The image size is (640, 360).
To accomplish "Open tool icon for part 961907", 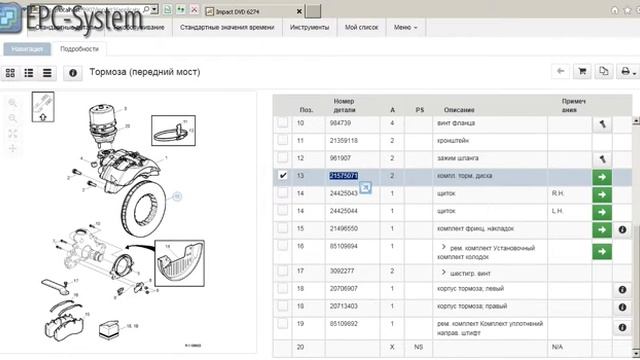I will [x=602, y=159].
